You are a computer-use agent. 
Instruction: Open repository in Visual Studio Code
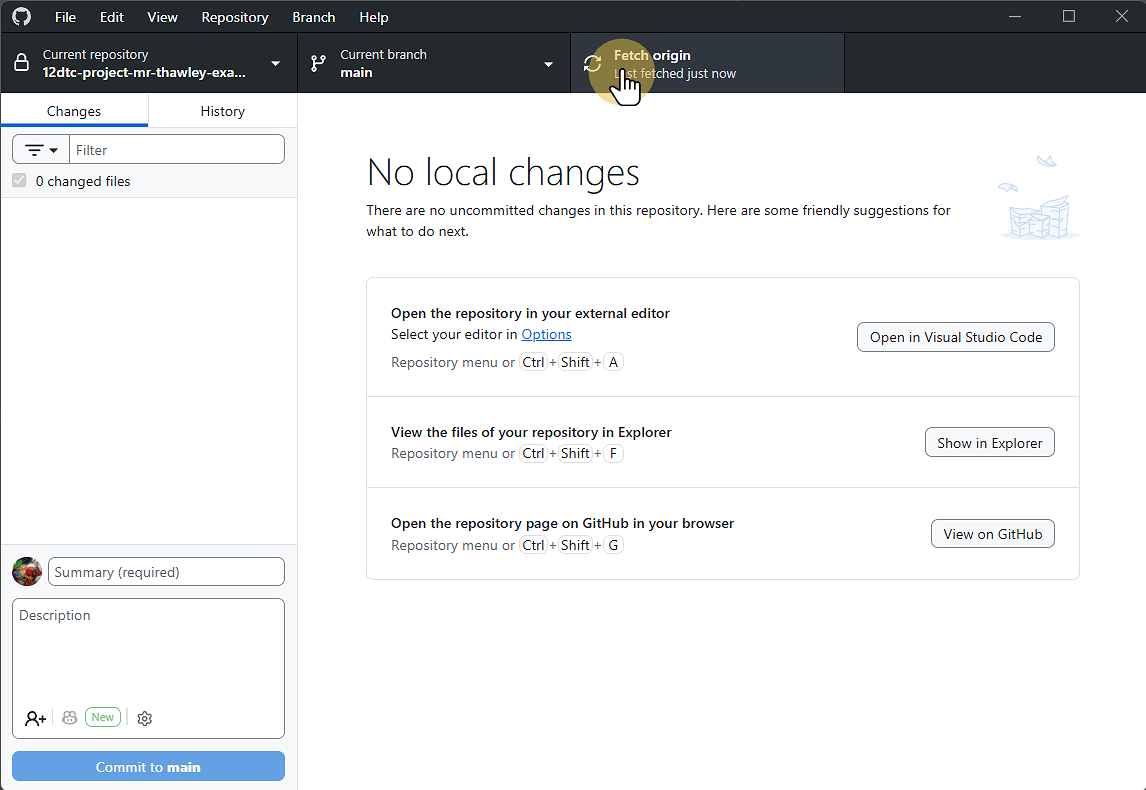955,337
